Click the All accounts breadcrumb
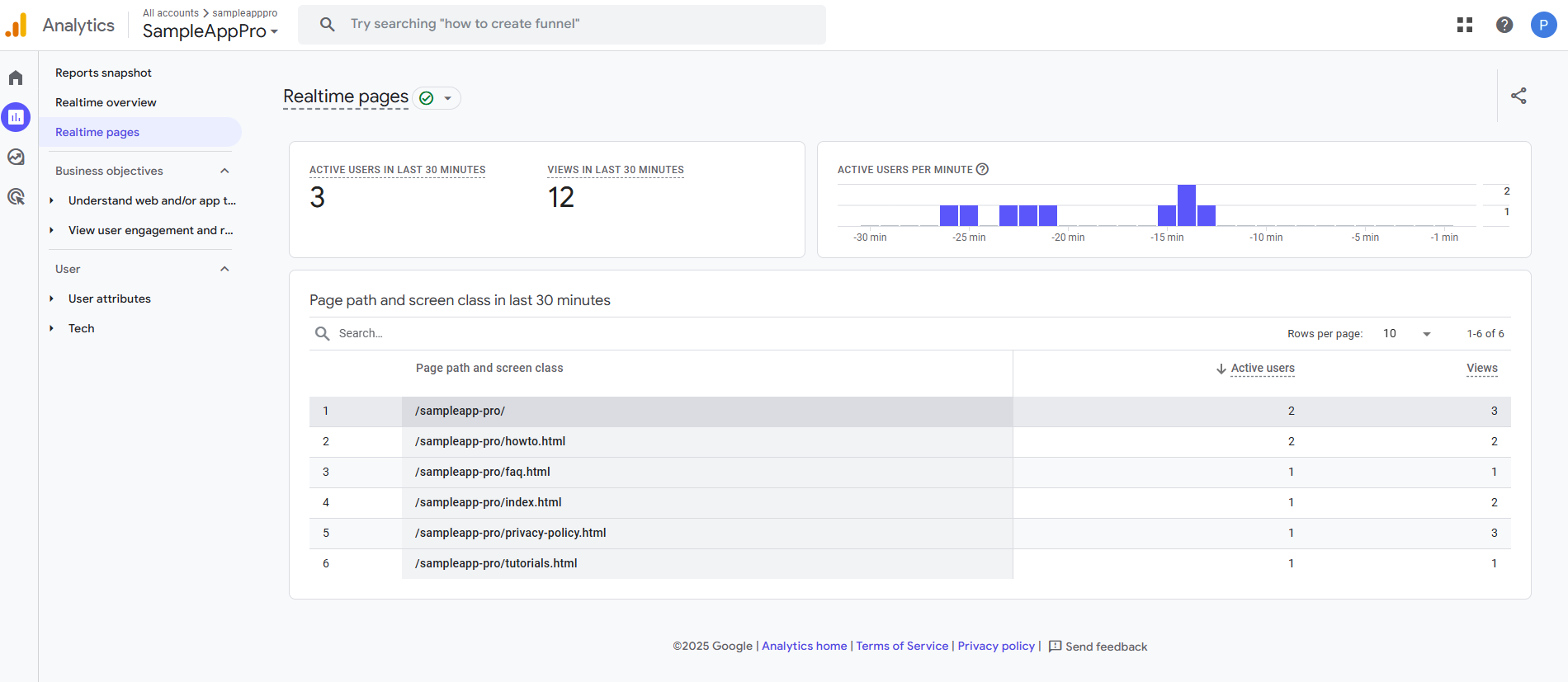Viewport: 1568px width, 682px height. coord(171,13)
